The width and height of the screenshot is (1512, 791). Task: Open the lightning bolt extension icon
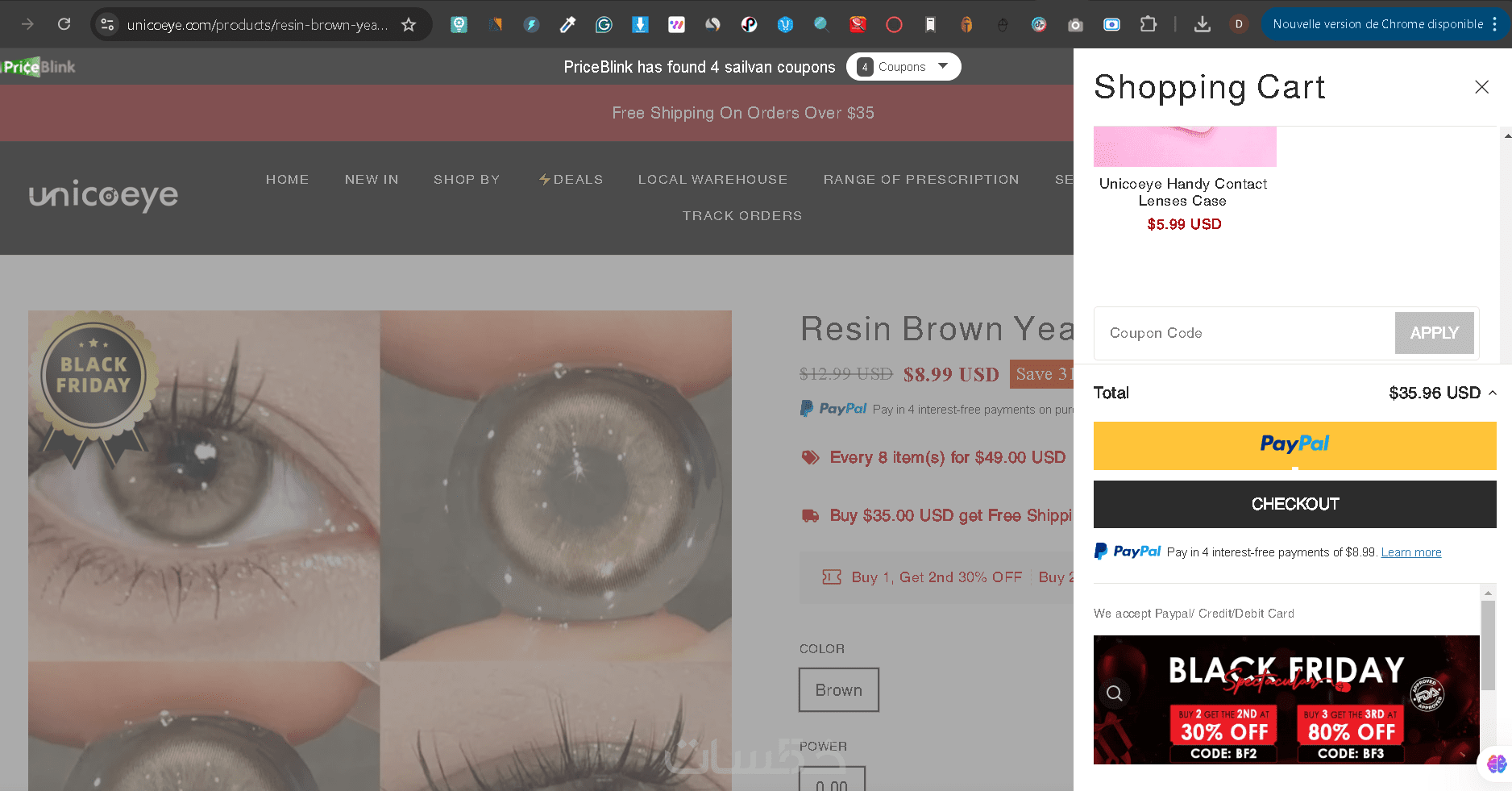coord(531,24)
